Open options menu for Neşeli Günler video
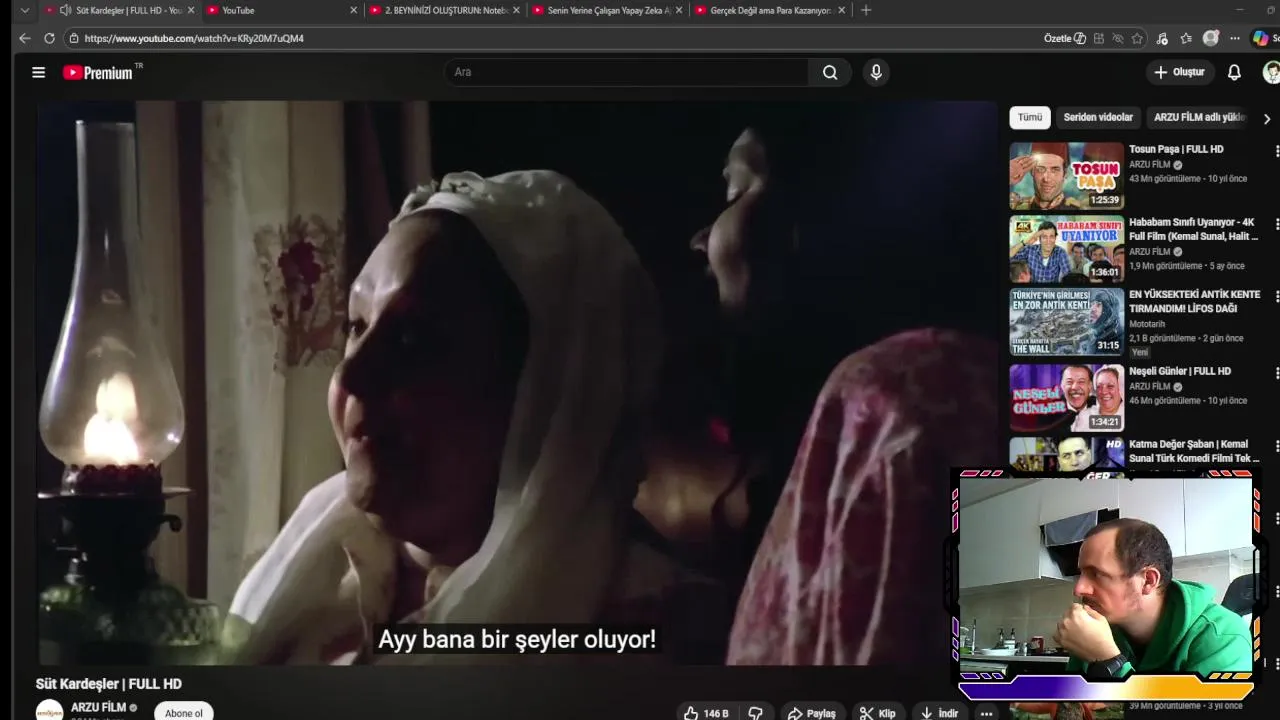Viewport: 1280px width, 720px height. pos(1276,373)
